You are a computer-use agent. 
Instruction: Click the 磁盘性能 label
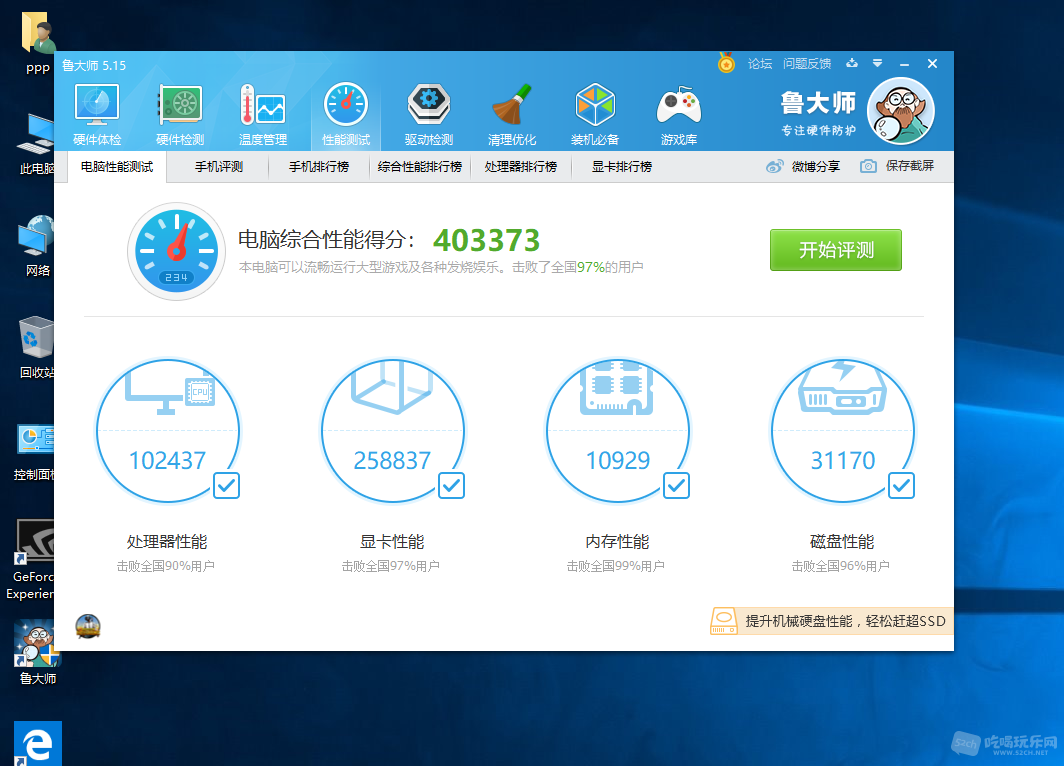(x=842, y=542)
